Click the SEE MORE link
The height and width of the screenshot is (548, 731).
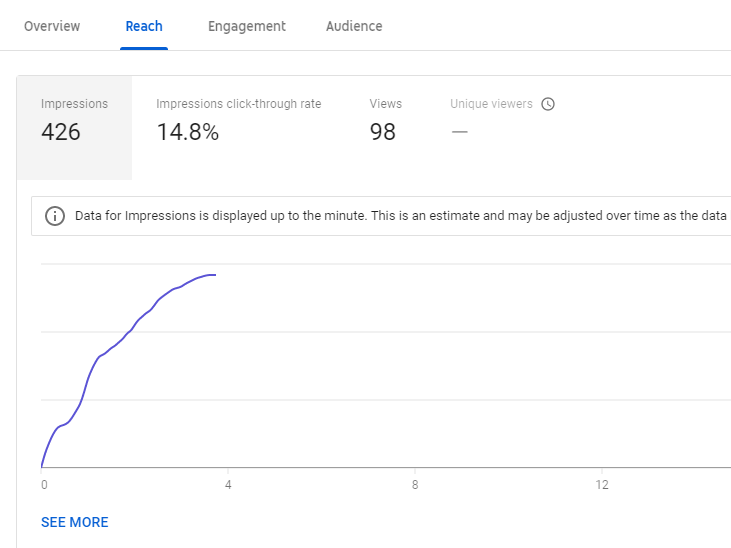75,522
